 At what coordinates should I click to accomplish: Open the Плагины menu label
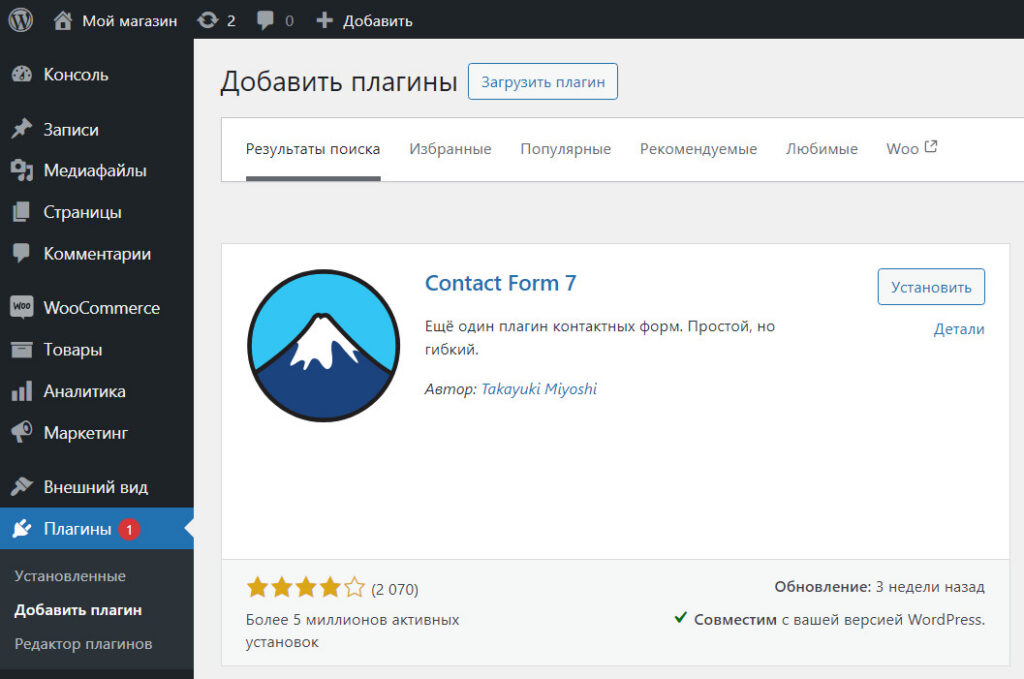pos(77,529)
